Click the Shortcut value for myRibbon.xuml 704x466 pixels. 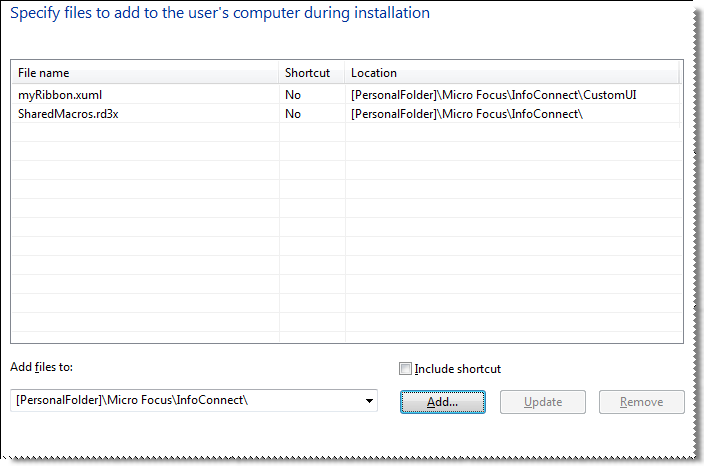(293, 95)
